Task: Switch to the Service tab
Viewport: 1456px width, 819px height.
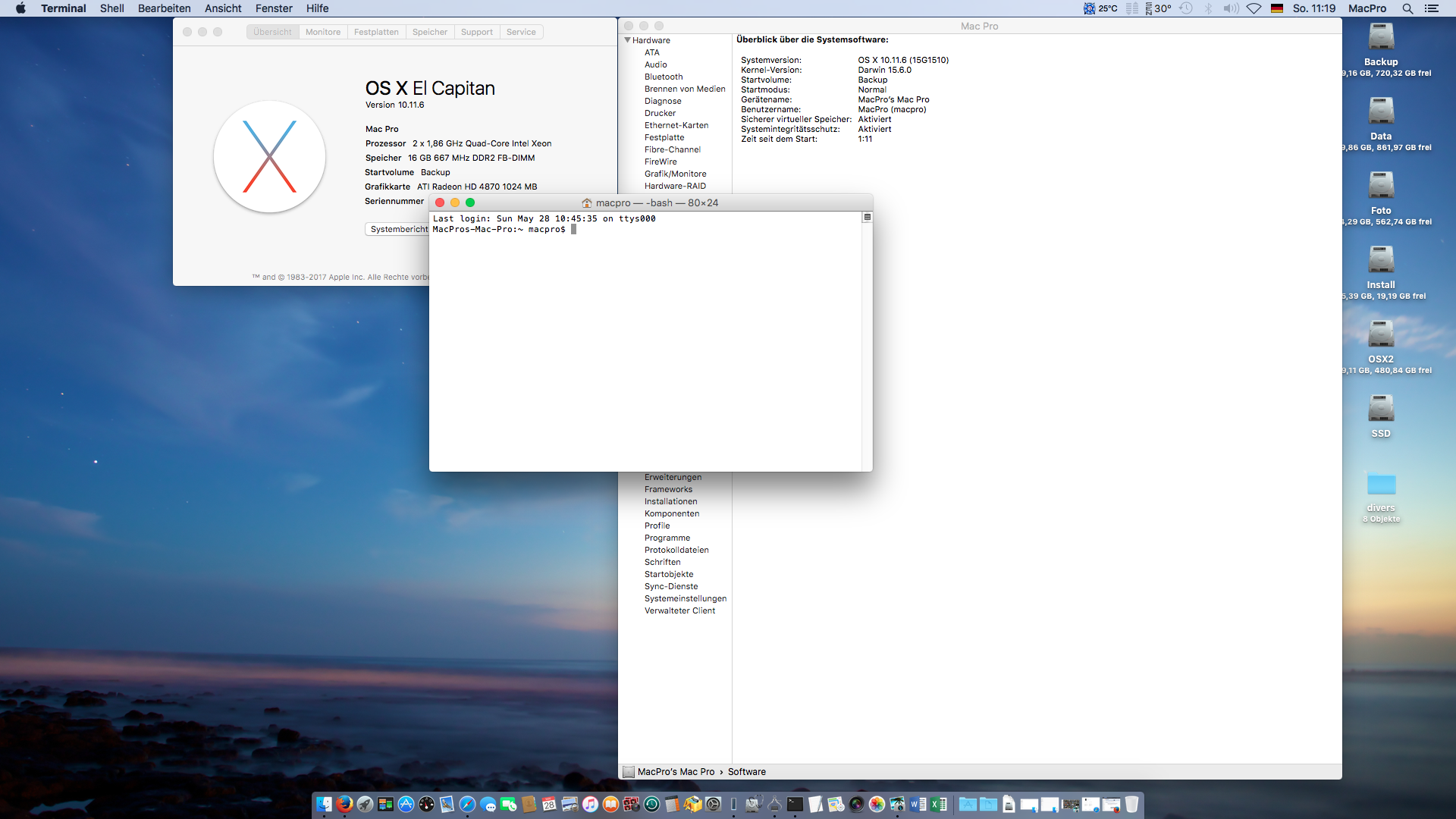Action: [521, 32]
